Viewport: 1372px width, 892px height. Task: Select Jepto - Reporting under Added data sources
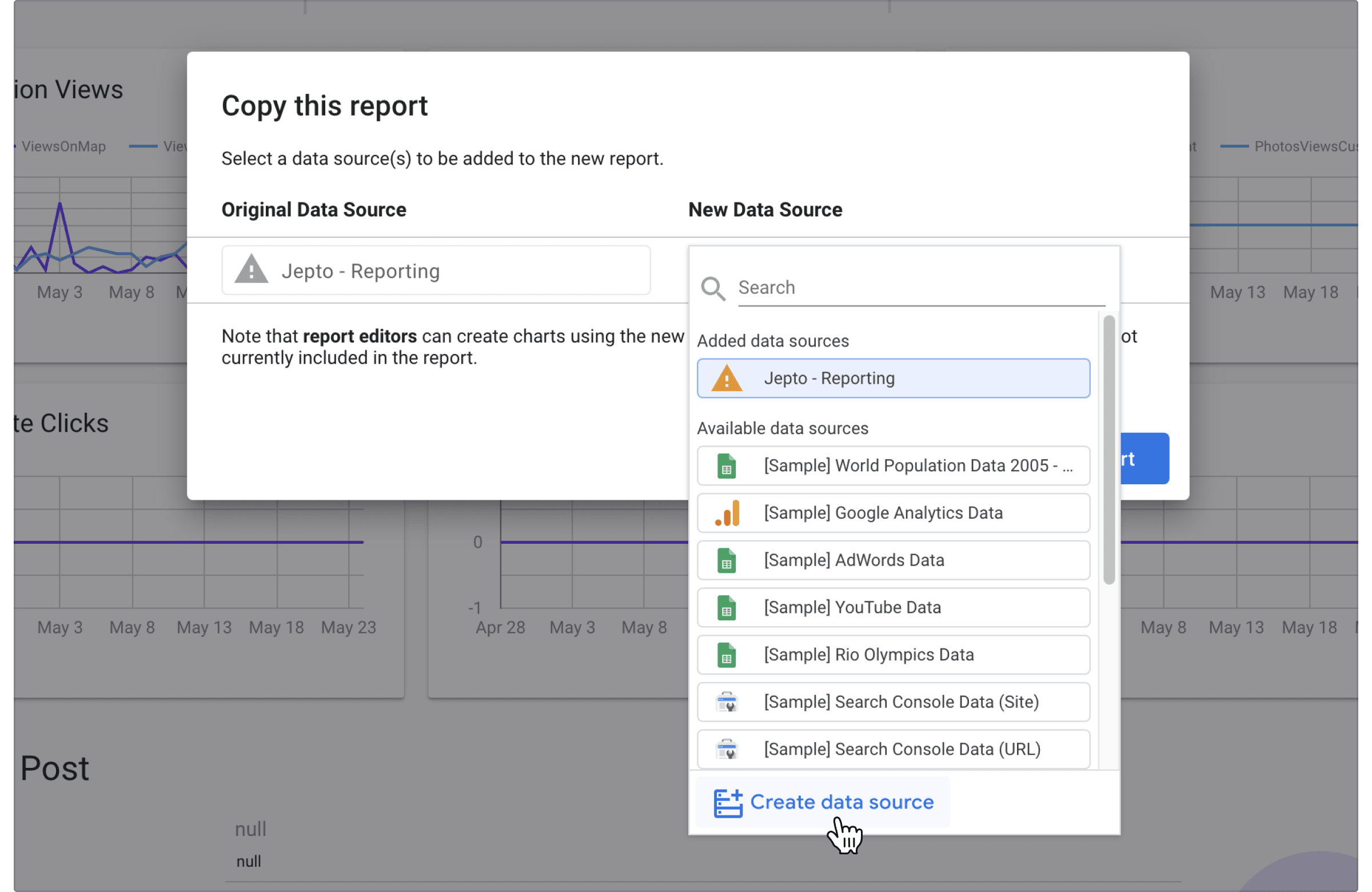[893, 379]
